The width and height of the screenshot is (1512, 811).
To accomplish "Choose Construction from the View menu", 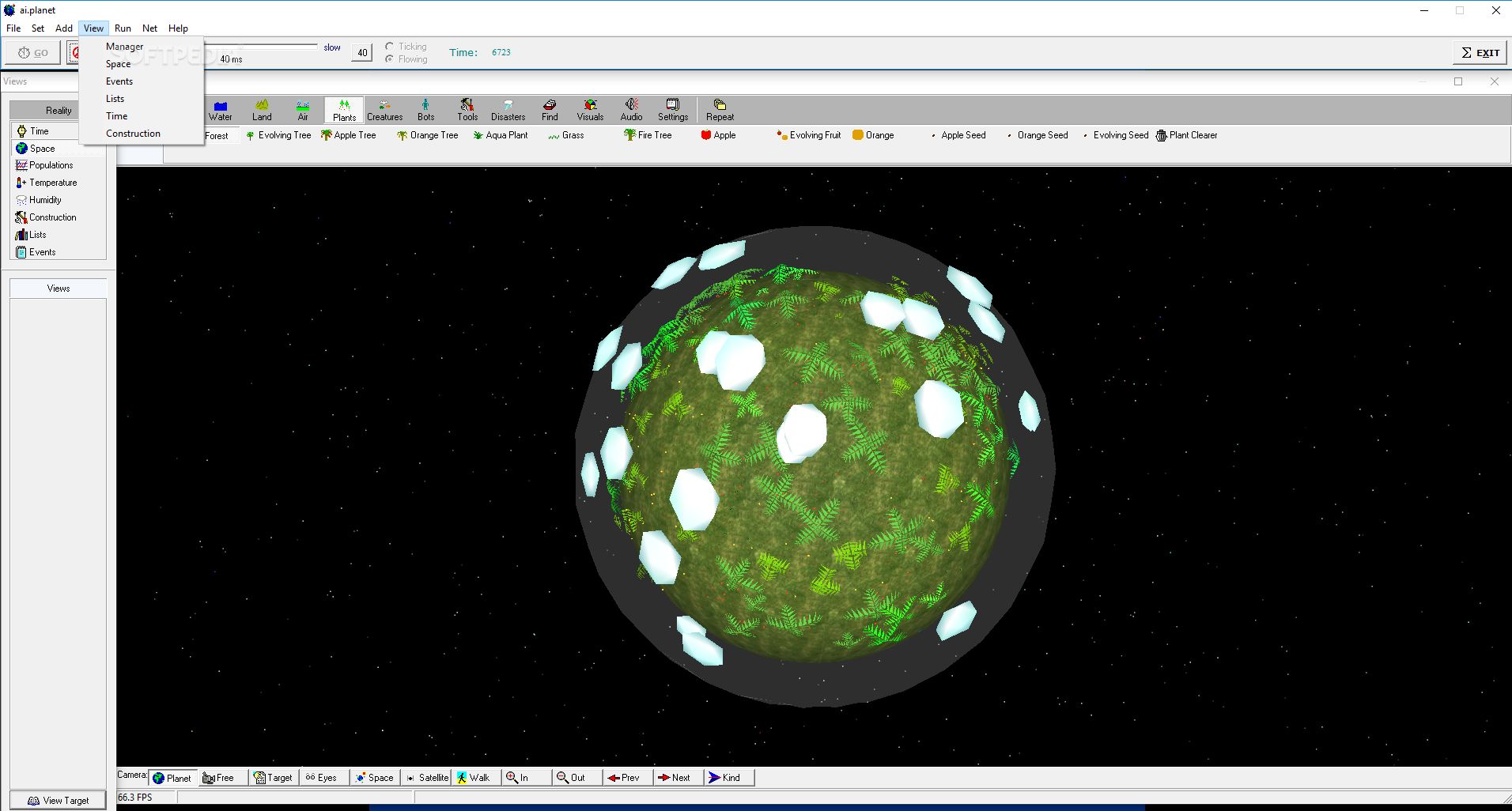I will (x=142, y=134).
